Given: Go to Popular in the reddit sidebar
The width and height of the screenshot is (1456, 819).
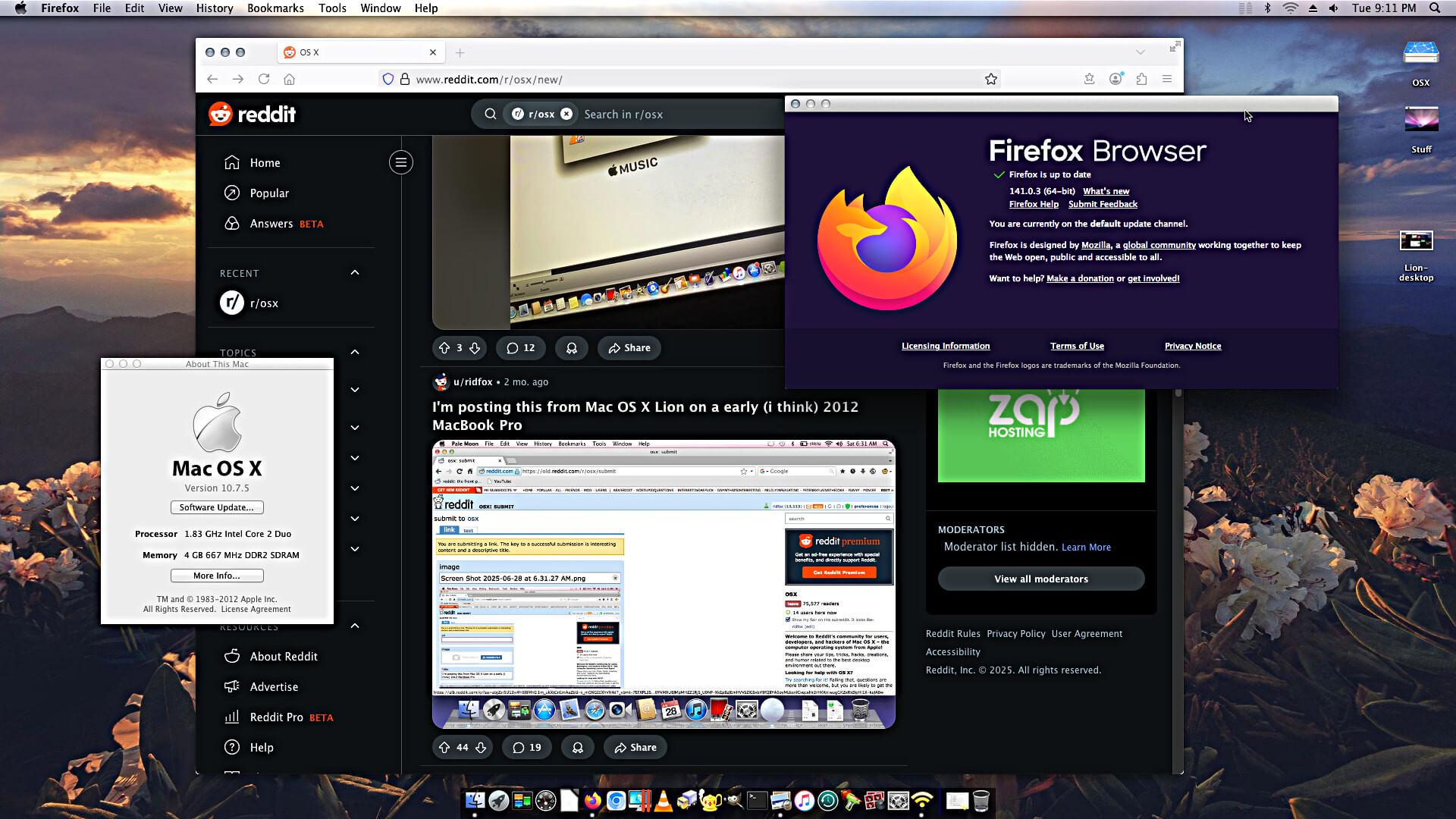Looking at the screenshot, I should [x=269, y=193].
